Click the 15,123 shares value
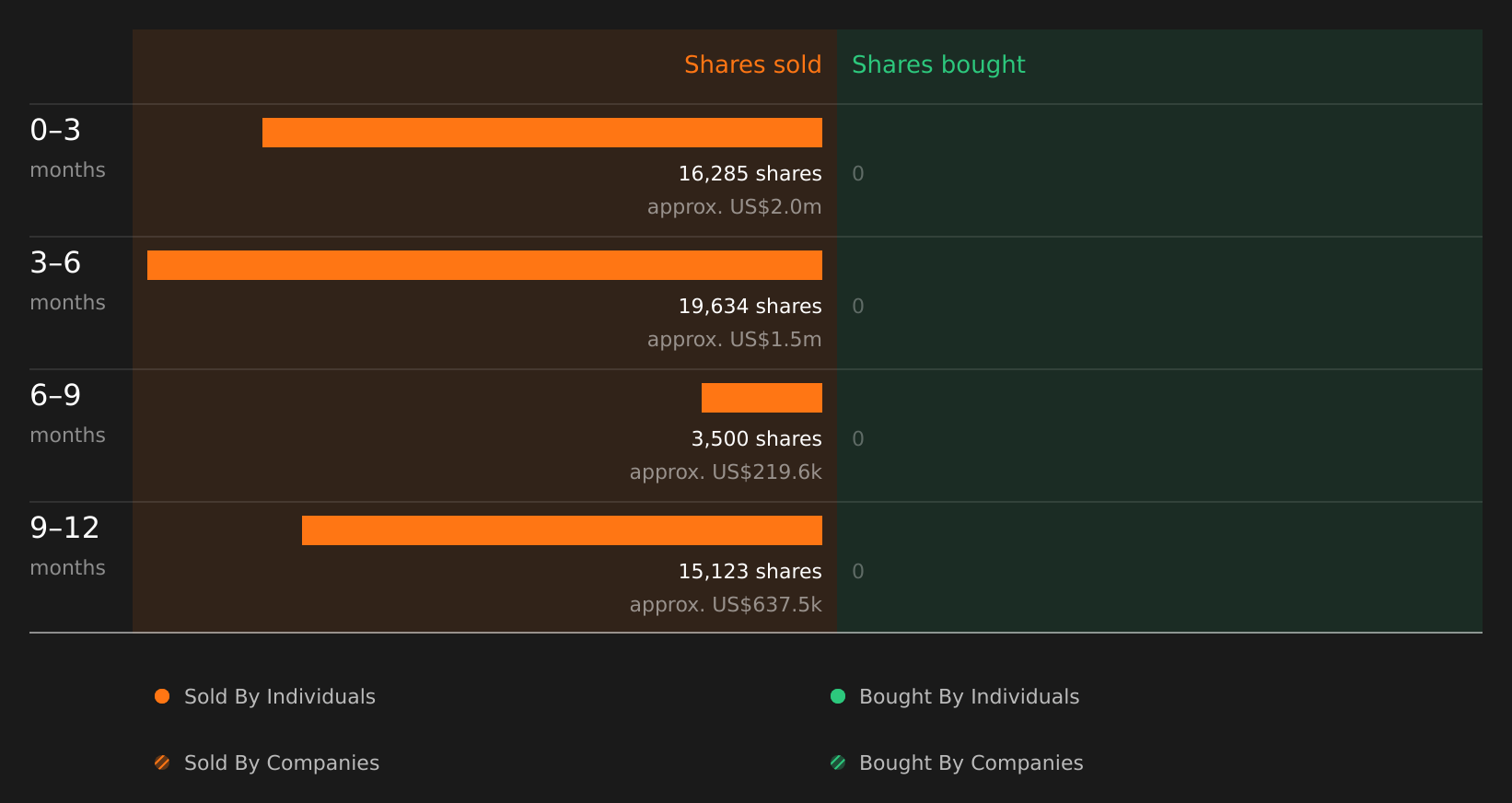This screenshot has width=1512, height=803. pos(750,572)
